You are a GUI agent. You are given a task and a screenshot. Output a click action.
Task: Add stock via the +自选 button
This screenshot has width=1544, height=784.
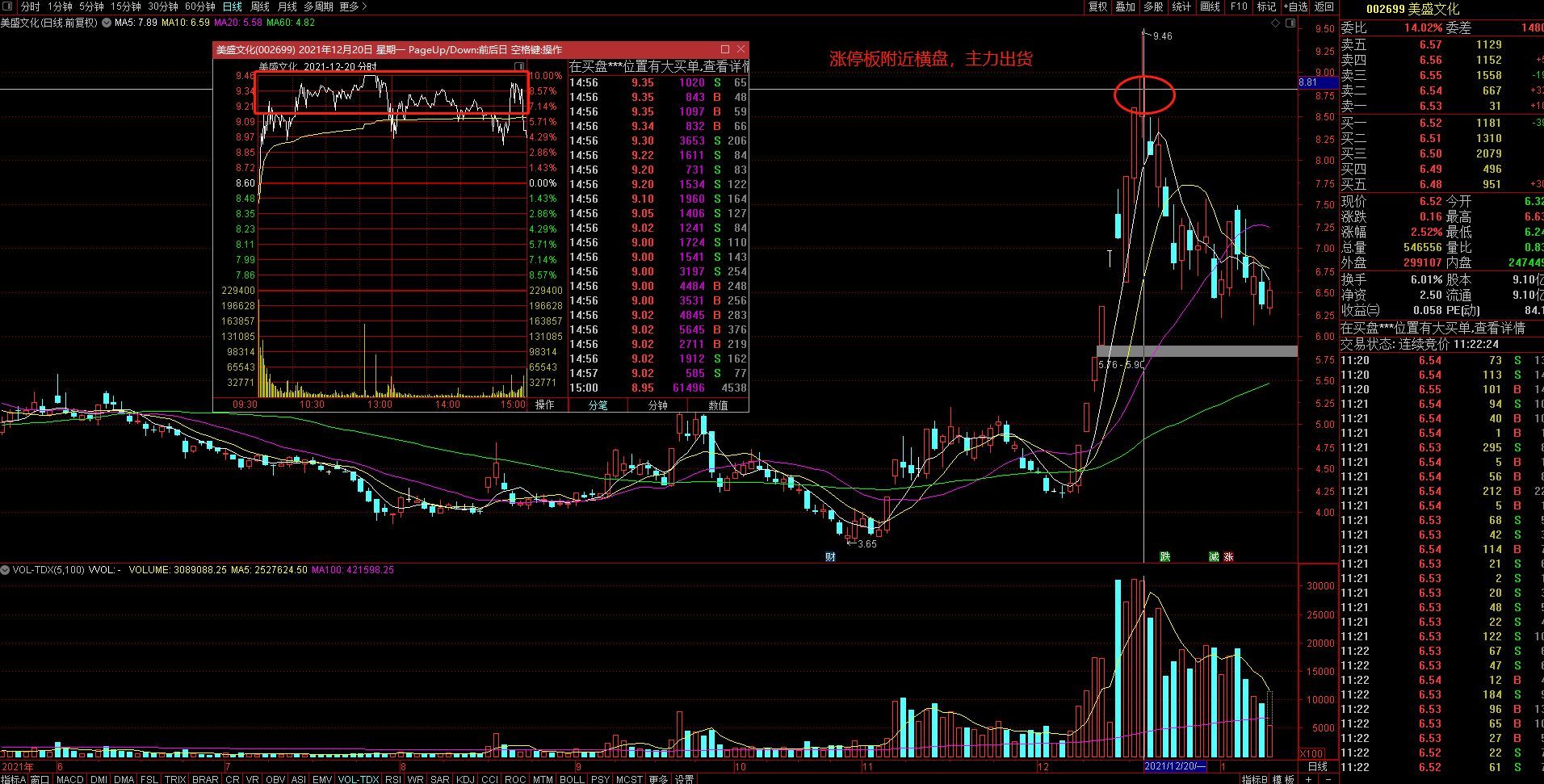(x=1295, y=6)
